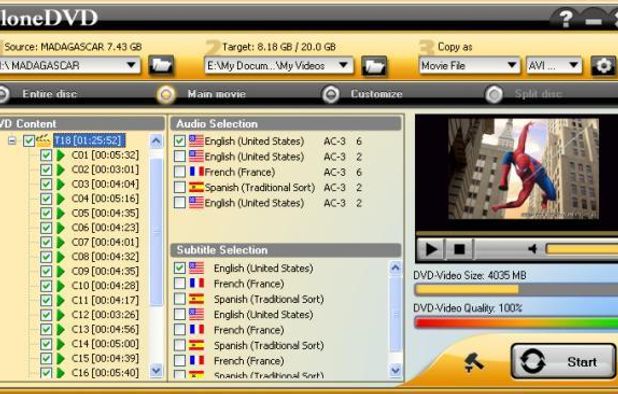618x394 pixels.
Task: Browse for target folder icon
Action: click(x=374, y=66)
